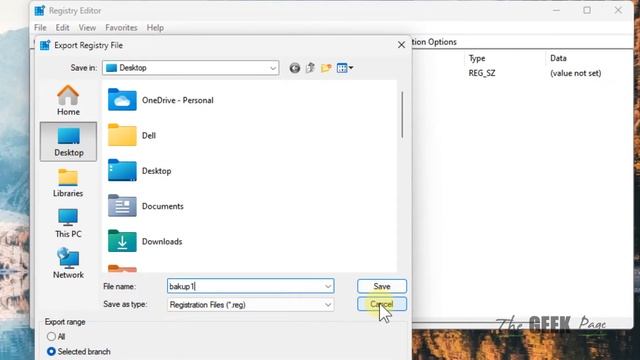Select the Dell folder icon
The image size is (640, 360).
pos(122,135)
